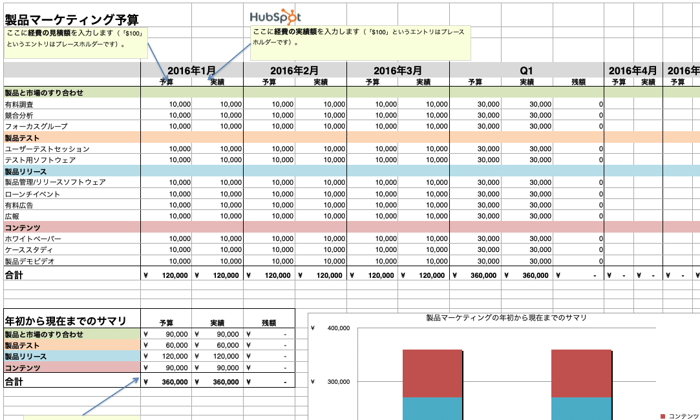This screenshot has width=700, height=420.
Task: Select the 製品マーケティング予算 title cell
Action: (x=72, y=19)
